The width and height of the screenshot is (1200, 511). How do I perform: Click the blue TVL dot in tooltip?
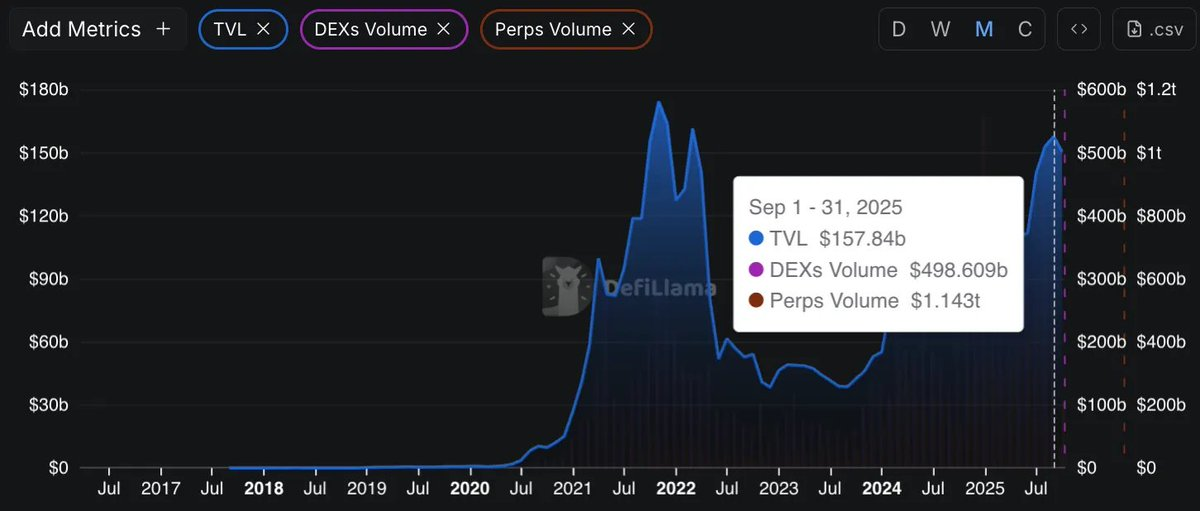click(x=757, y=239)
